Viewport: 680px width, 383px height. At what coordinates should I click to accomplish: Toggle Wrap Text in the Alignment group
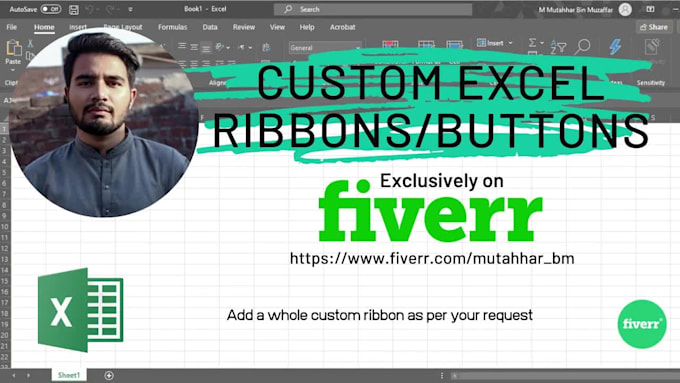pyautogui.click(x=266, y=47)
